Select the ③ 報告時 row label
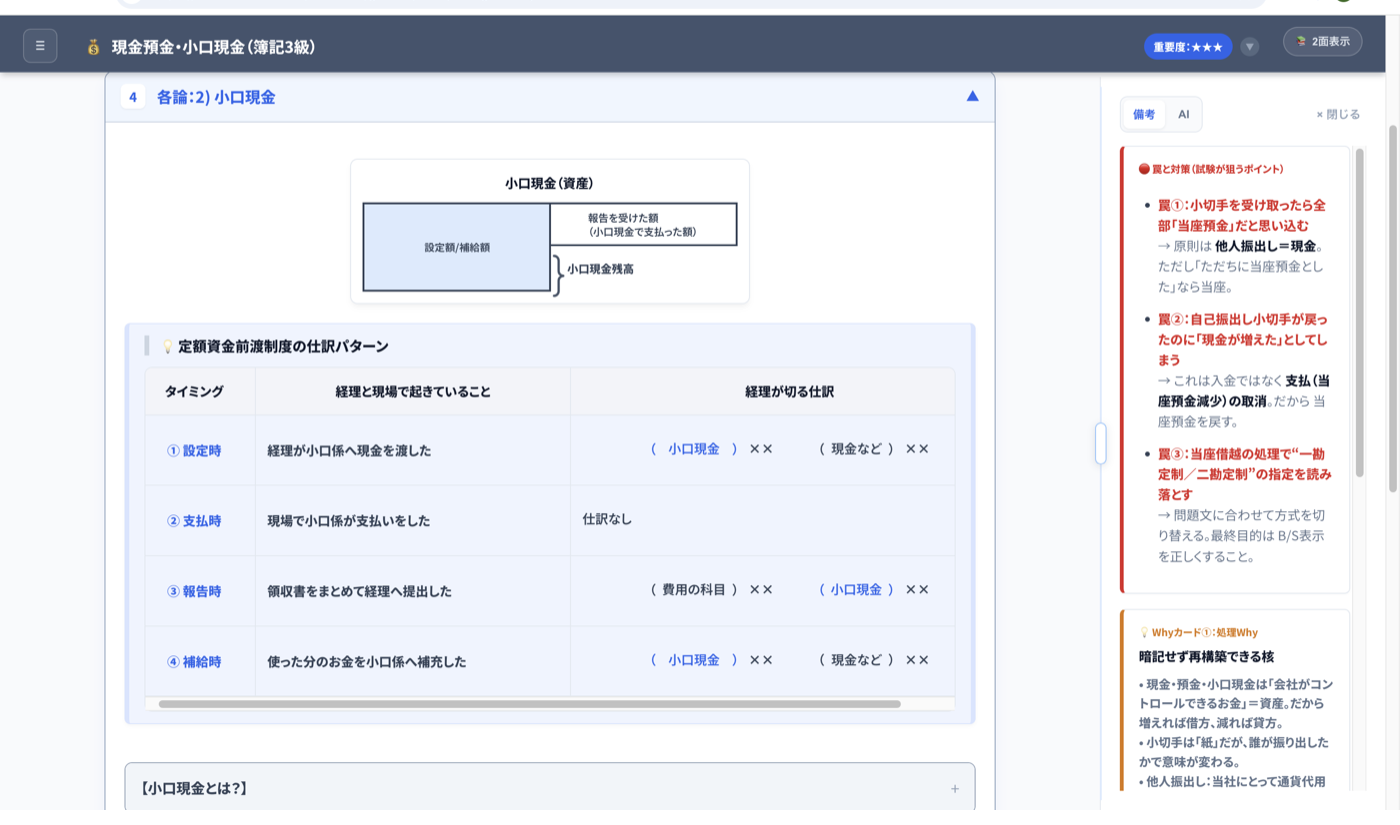This screenshot has height=825, width=1400. click(x=194, y=591)
